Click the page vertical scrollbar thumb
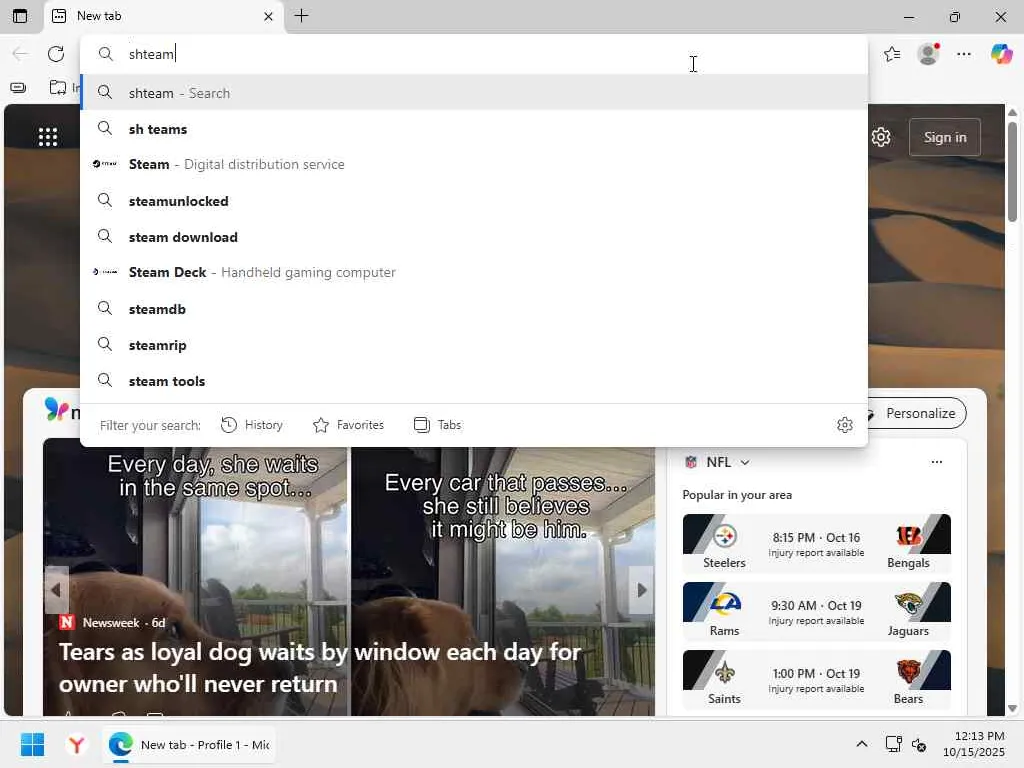 click(1012, 172)
